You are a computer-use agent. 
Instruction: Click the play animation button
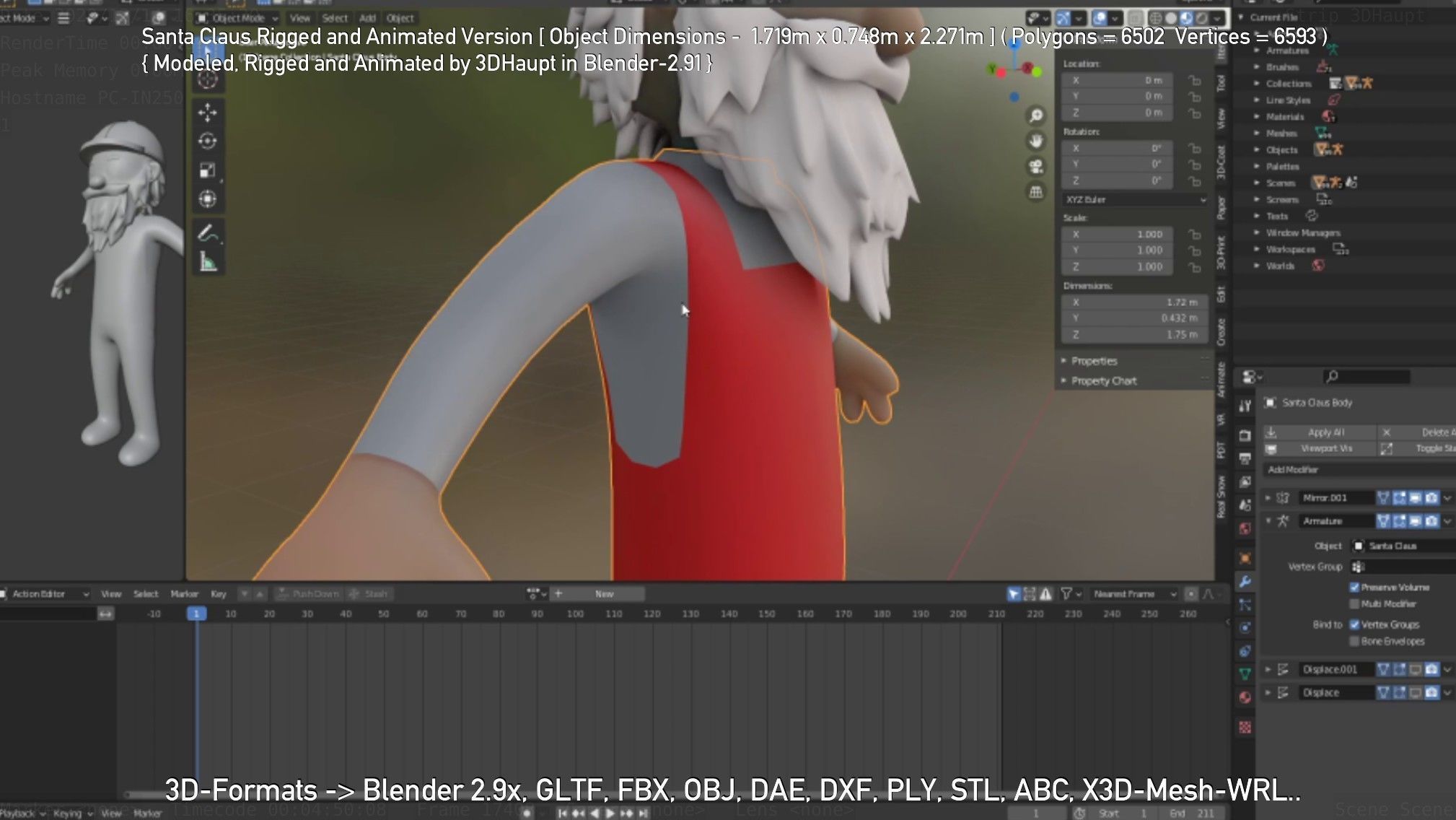coord(610,814)
